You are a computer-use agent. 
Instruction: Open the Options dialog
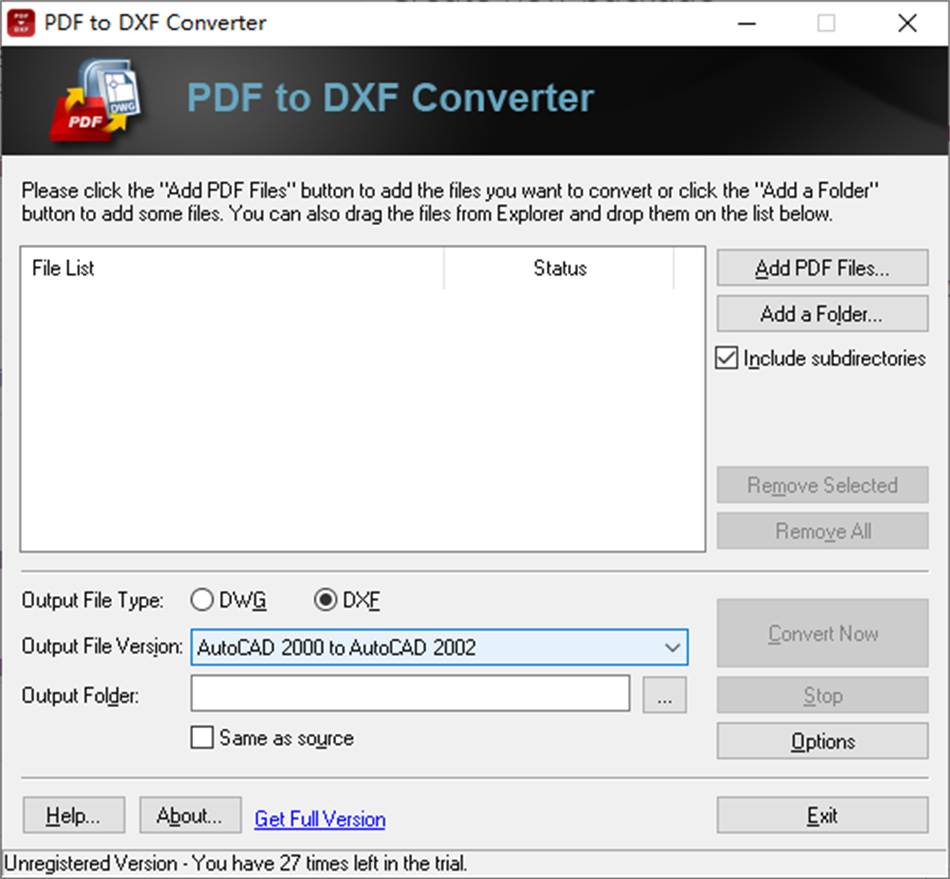tap(822, 741)
